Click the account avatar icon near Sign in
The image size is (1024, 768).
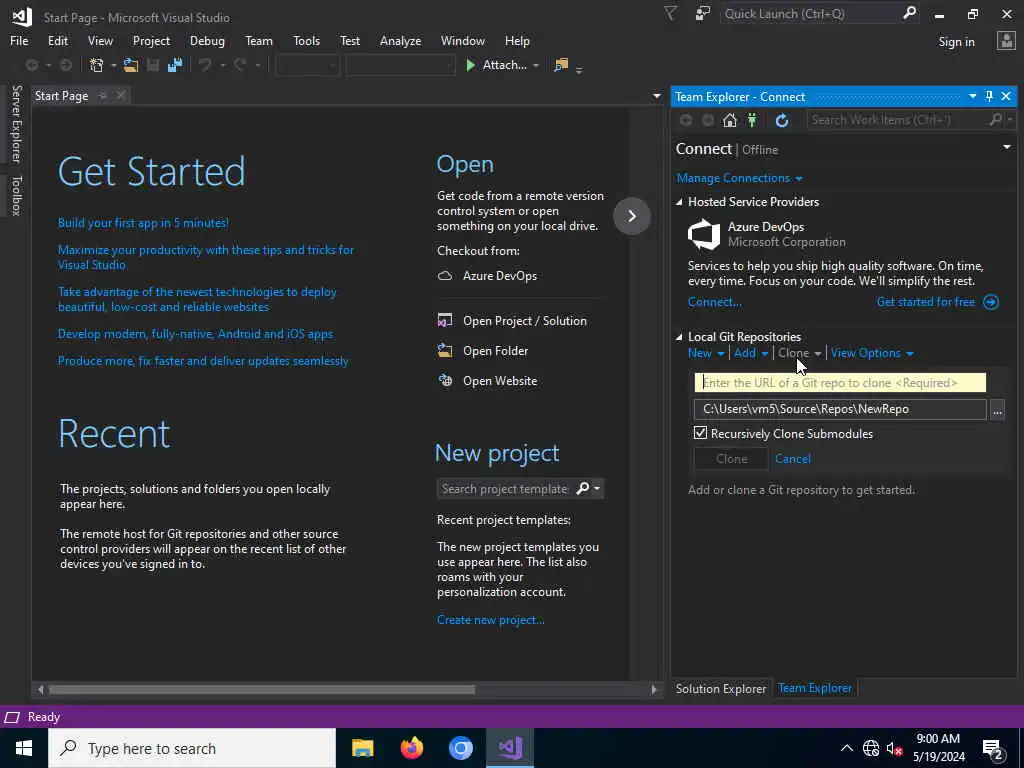pyautogui.click(x=1006, y=41)
